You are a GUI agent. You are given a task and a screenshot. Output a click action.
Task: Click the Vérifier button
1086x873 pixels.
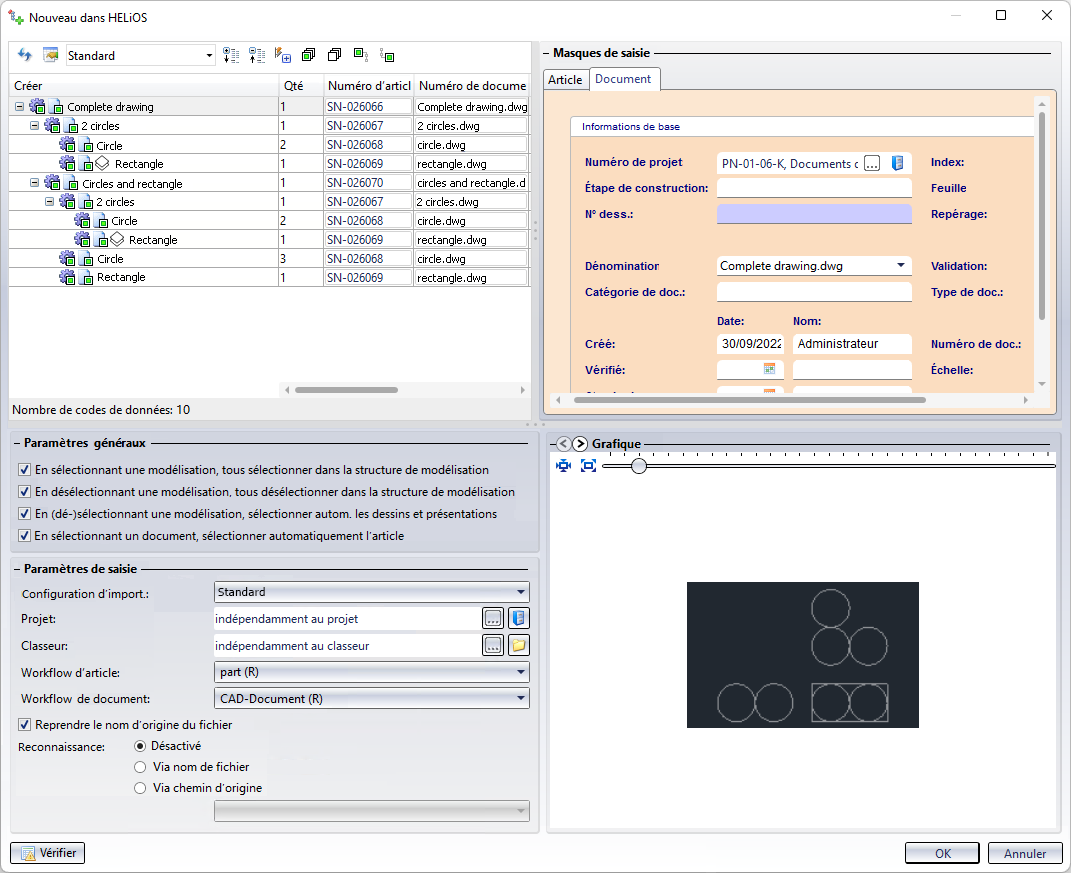point(48,853)
